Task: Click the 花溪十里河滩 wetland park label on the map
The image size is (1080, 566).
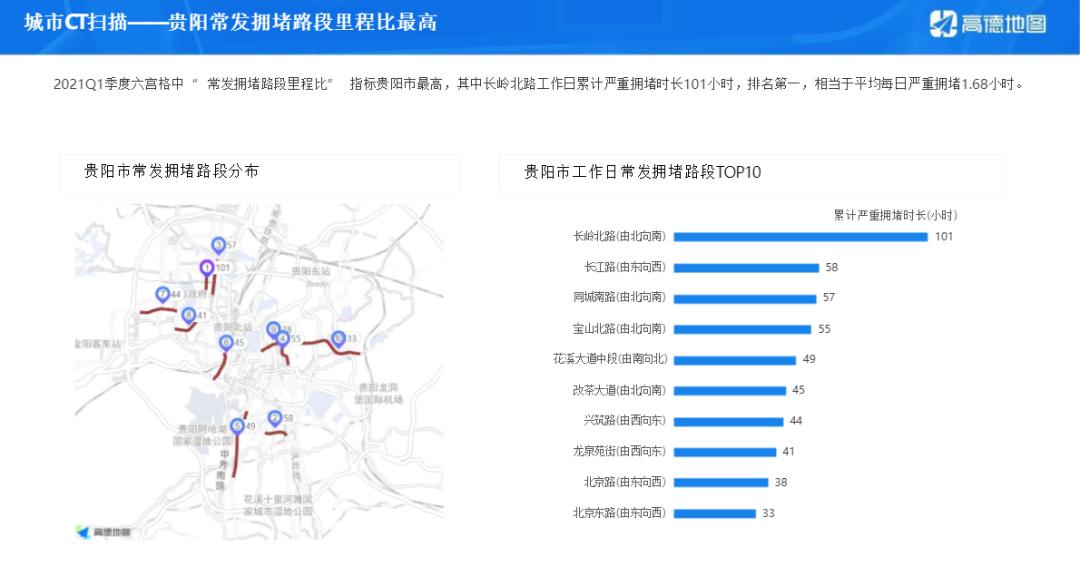Action: (278, 505)
